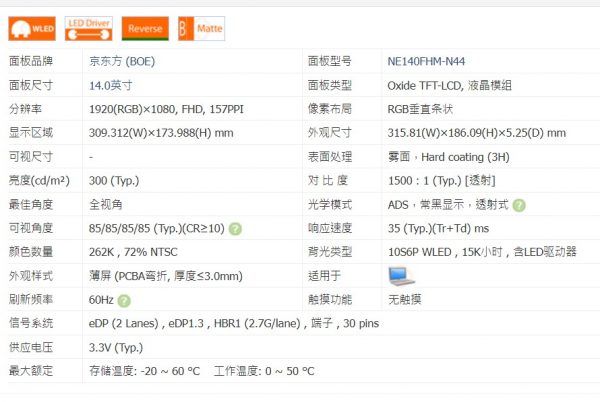The image size is (600, 402).
Task: Select the 信号系统 label
Action: pyautogui.click(x=31, y=323)
